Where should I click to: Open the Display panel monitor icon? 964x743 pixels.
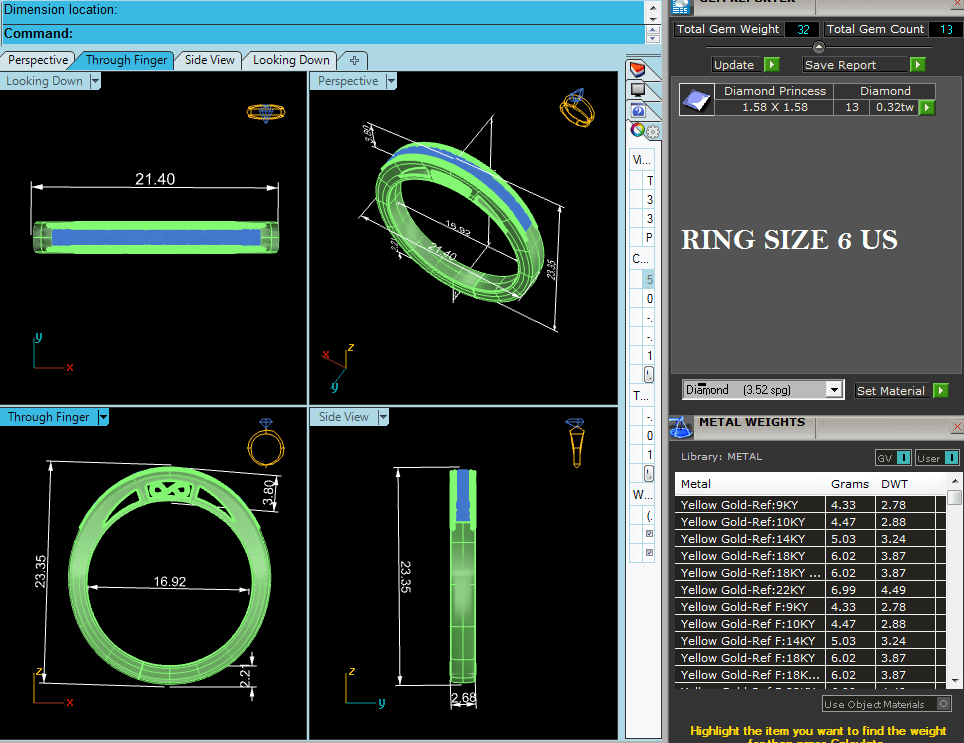coord(637,91)
